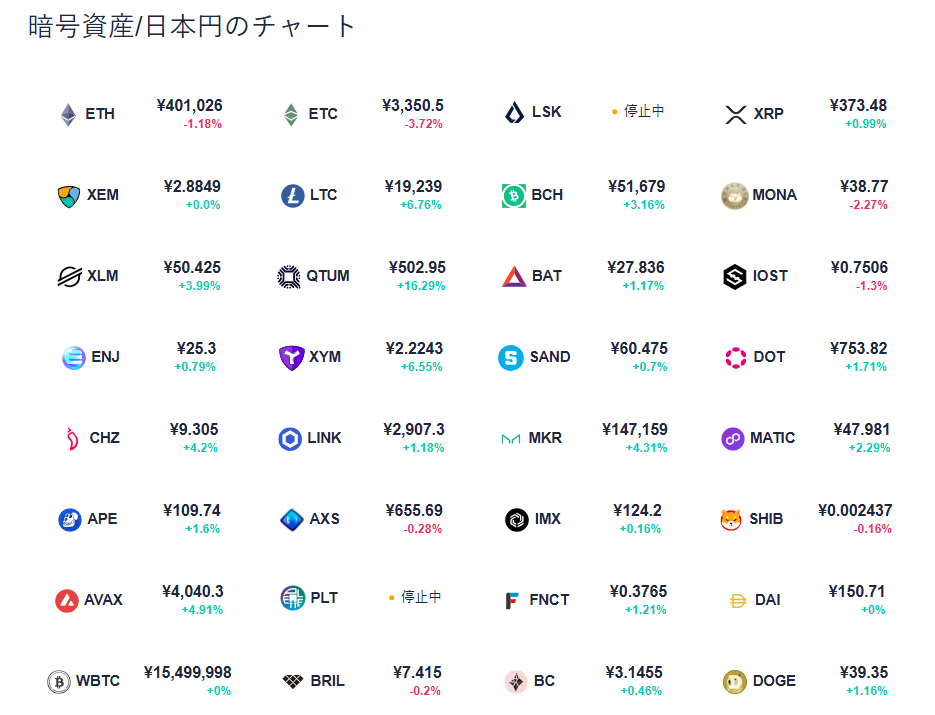Click the WBTC price ¥15,499,998
The width and height of the screenshot is (935, 715).
(188, 673)
